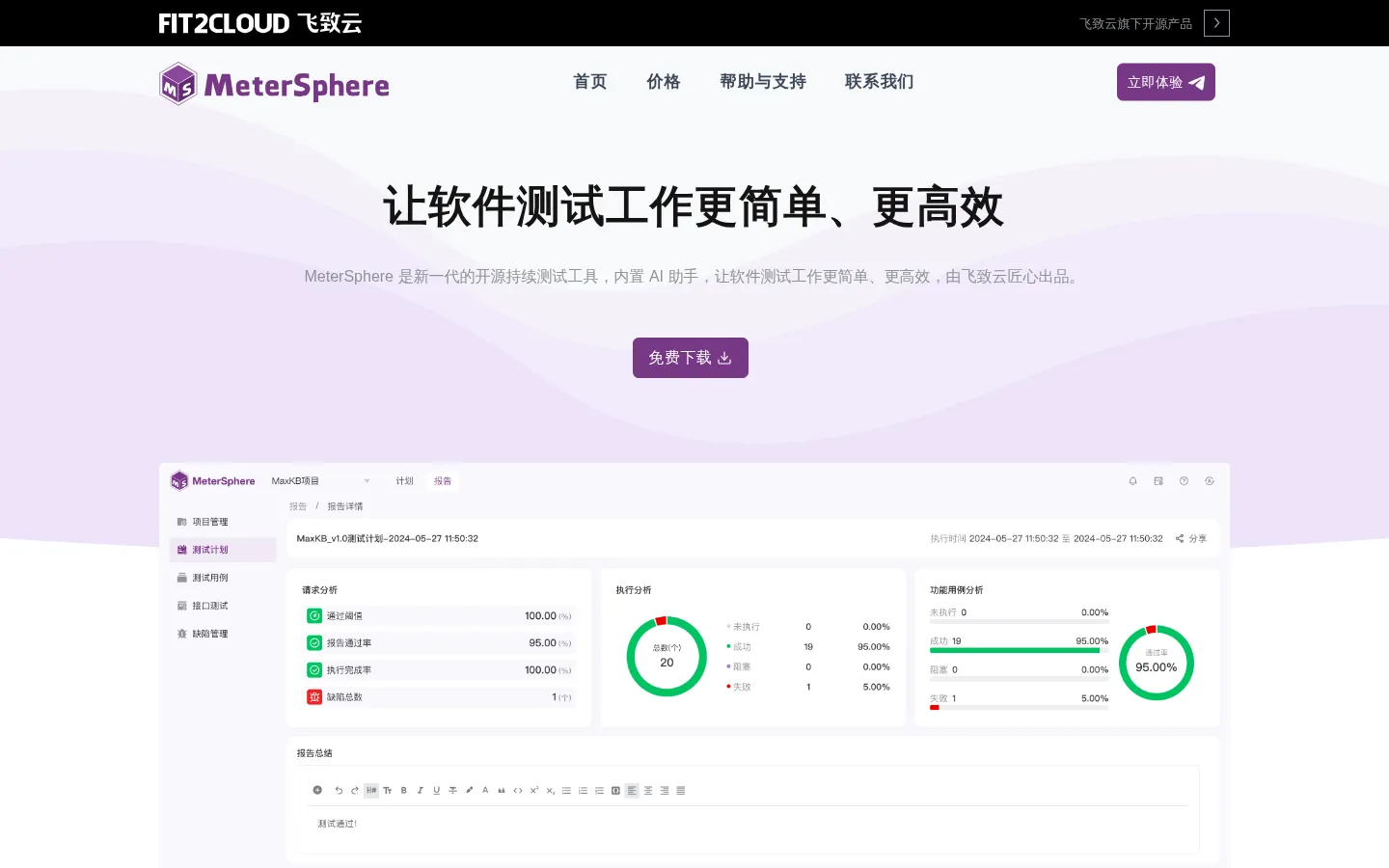The image size is (1389, 868).
Task: Click the notification bell icon
Action: coord(1133,481)
